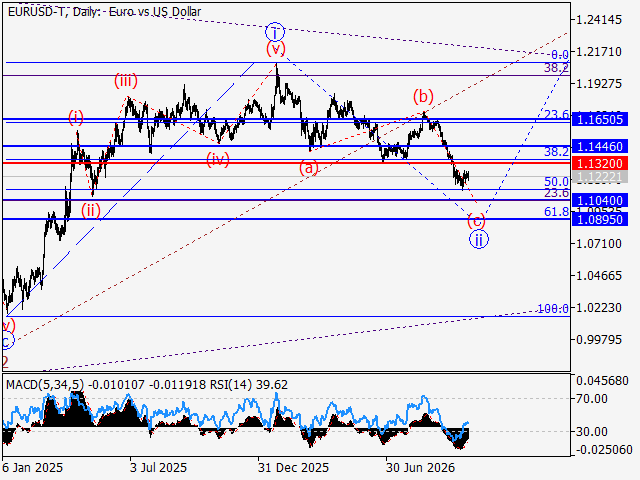Select the blue circled wave i label at the top
Screen dimensions: 640x480
[275, 32]
